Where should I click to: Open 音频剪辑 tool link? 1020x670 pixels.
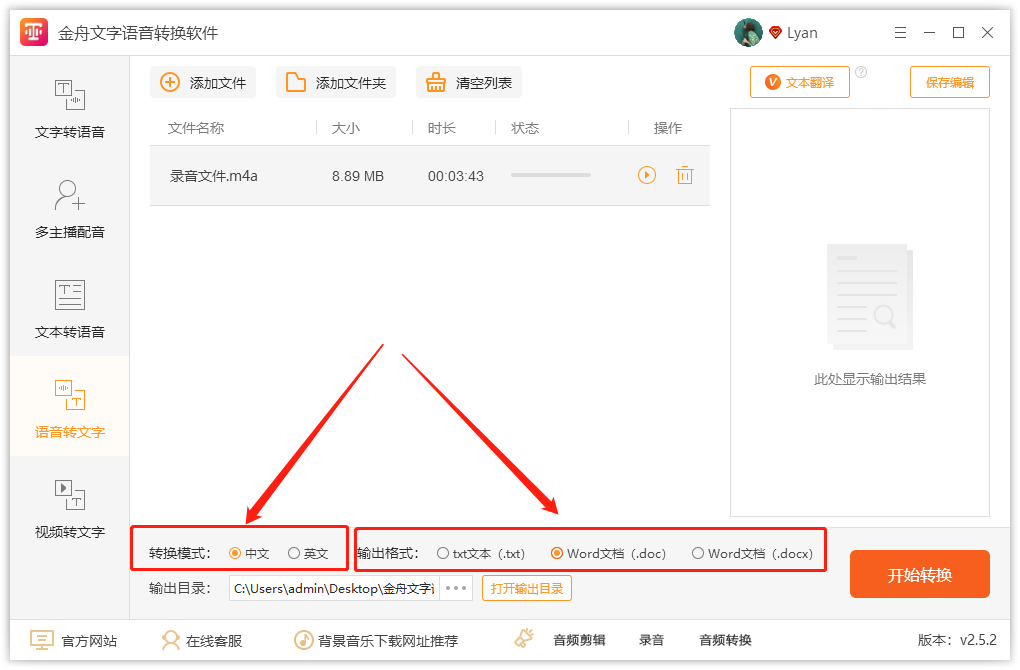pos(579,640)
